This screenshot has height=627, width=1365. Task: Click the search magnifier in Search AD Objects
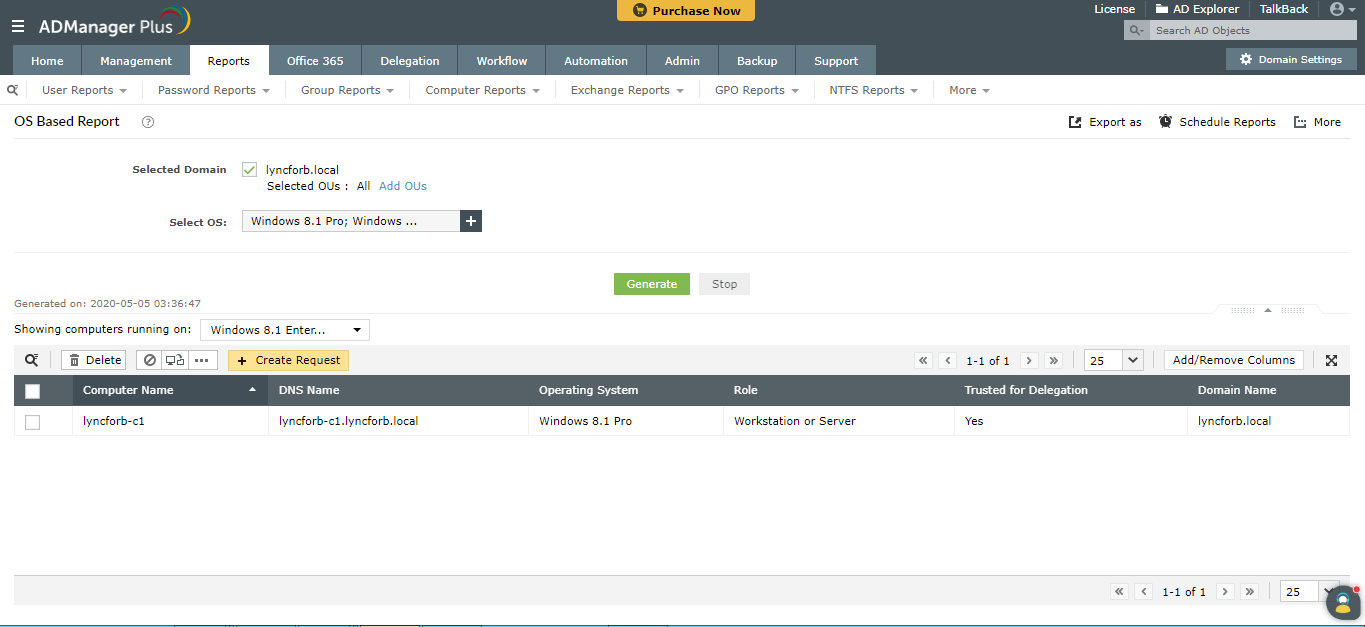(x=1136, y=31)
